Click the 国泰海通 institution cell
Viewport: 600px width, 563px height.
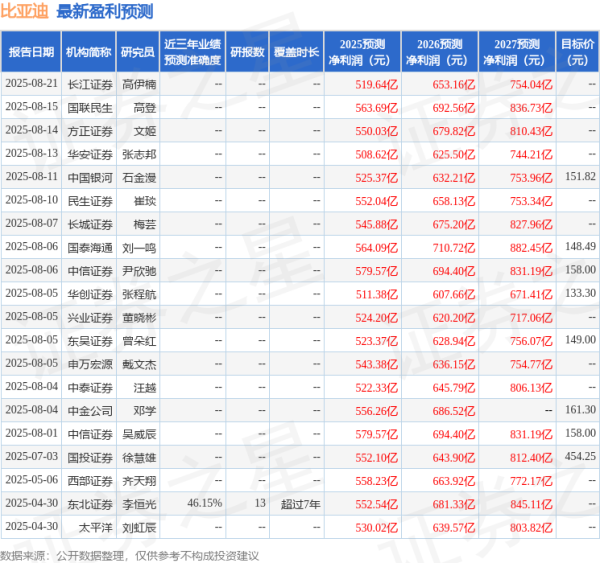click(90, 248)
